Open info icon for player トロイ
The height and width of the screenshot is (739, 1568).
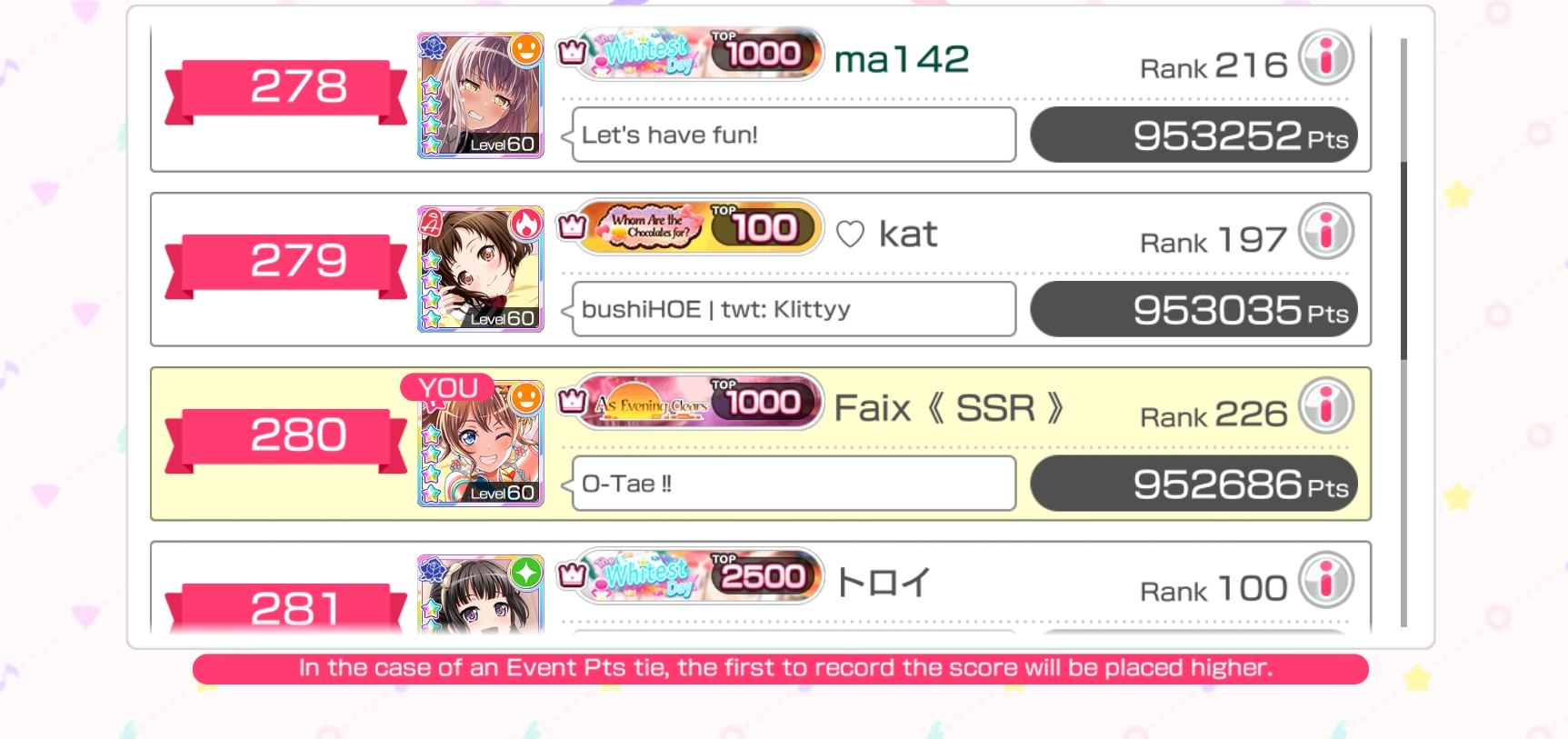1325,580
